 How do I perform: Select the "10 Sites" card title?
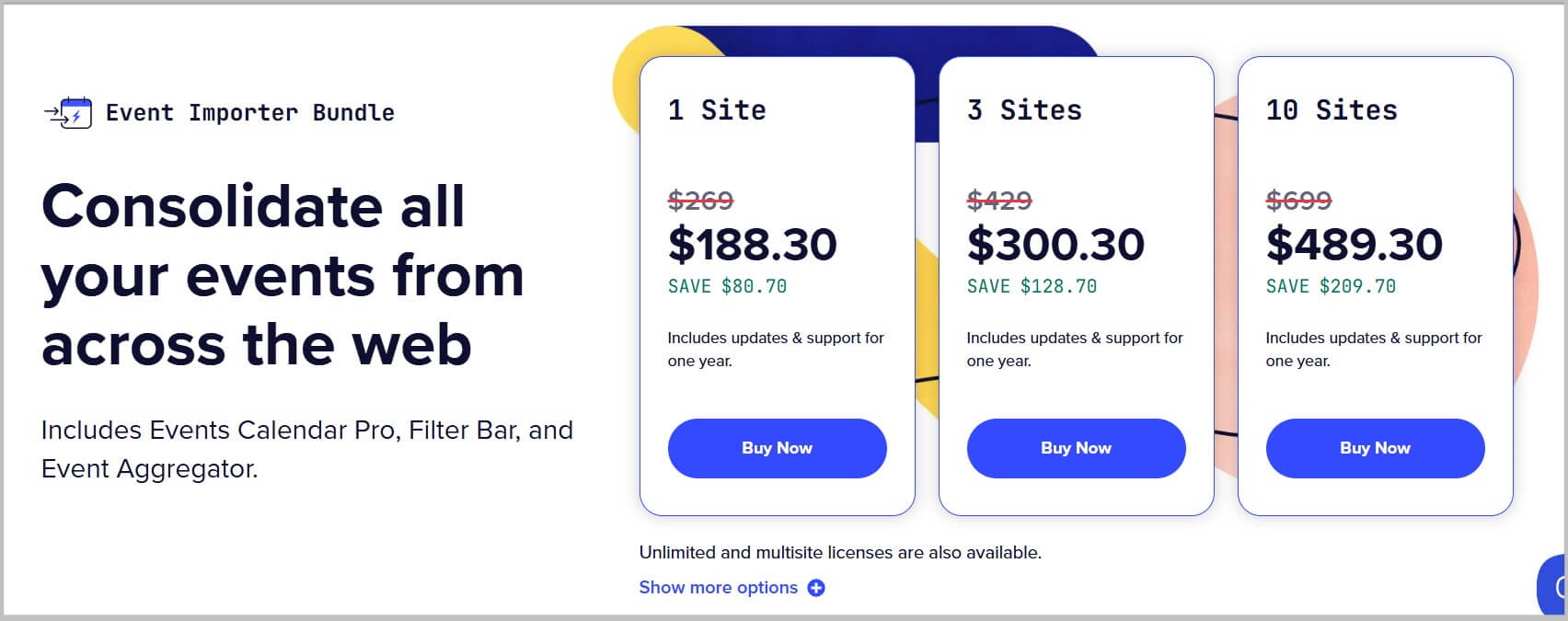pyautogui.click(x=1332, y=110)
